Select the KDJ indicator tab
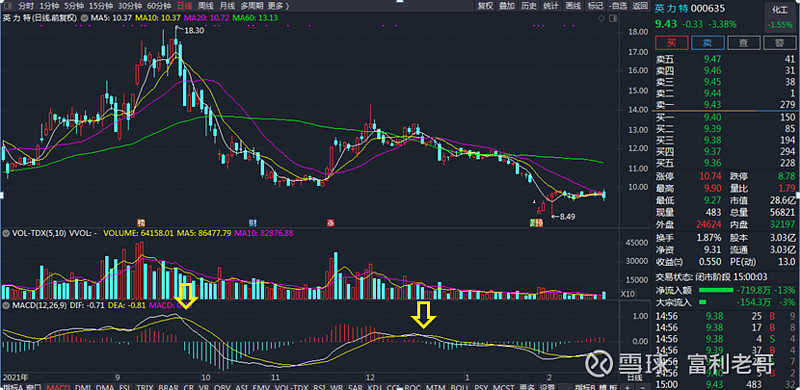 click(375, 386)
